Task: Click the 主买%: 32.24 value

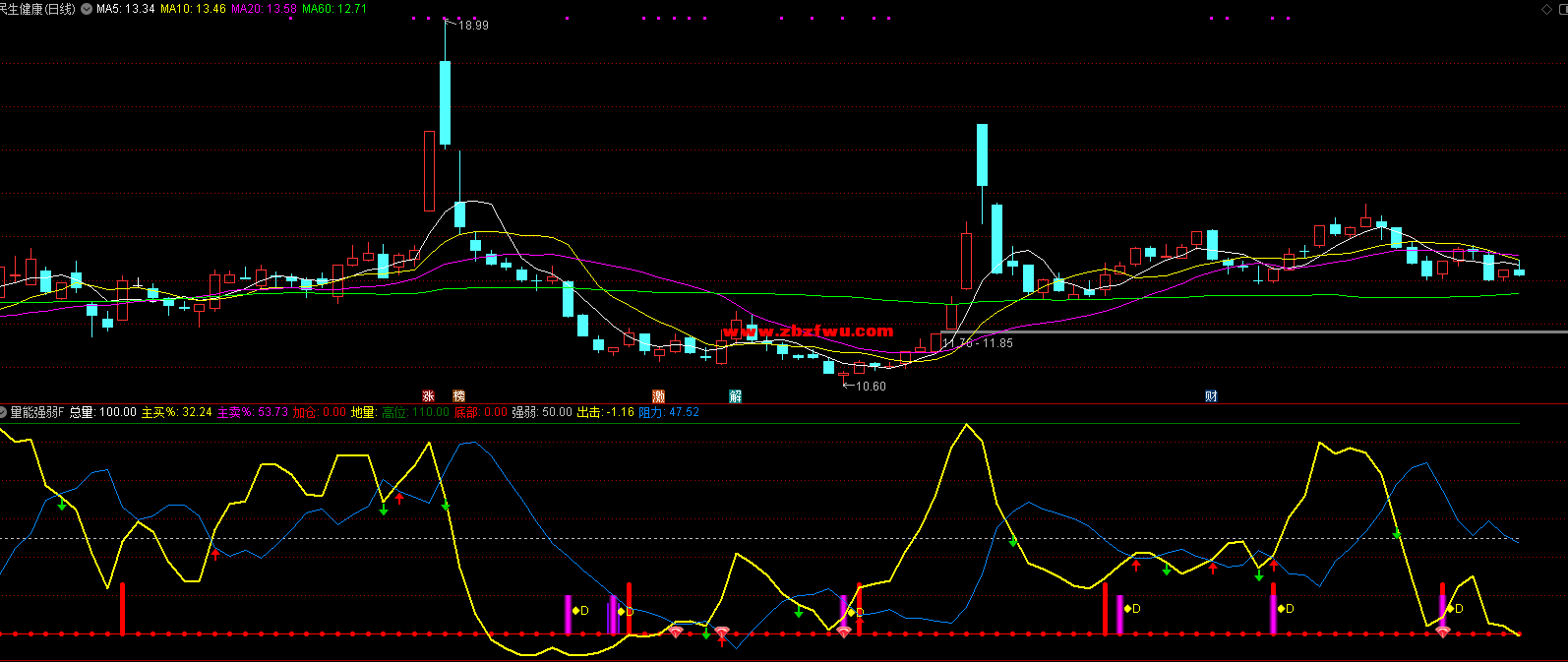Action: (177, 412)
